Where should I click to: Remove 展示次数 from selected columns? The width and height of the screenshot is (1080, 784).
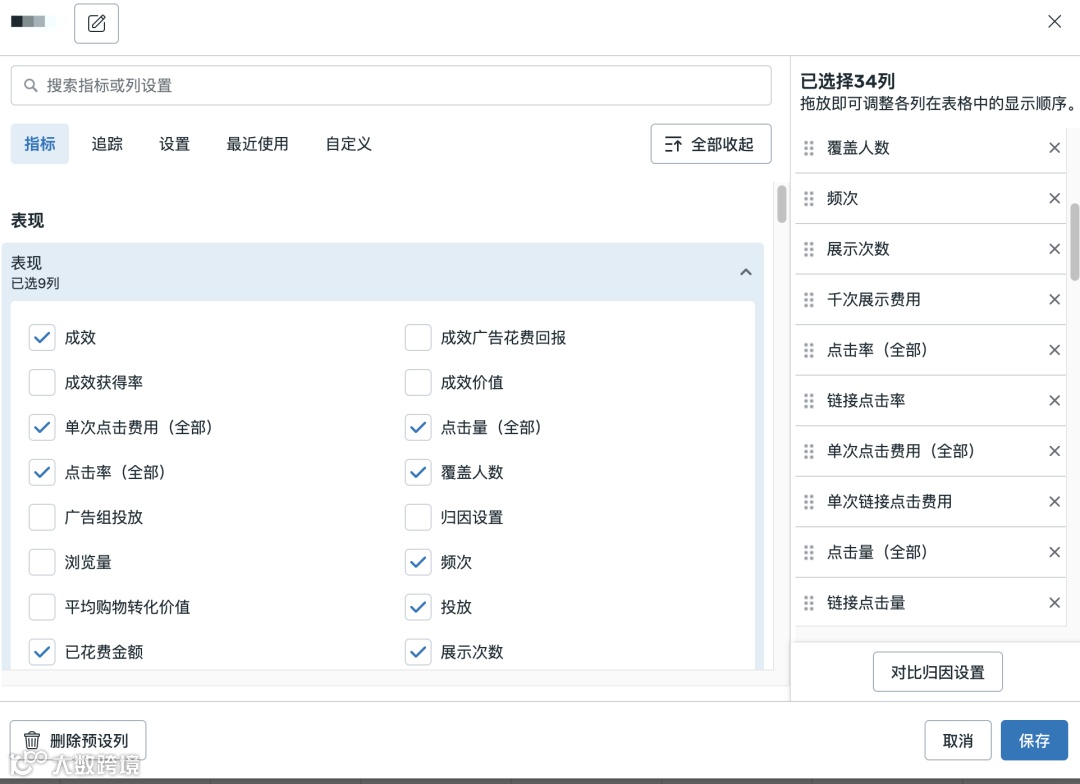tap(1054, 249)
